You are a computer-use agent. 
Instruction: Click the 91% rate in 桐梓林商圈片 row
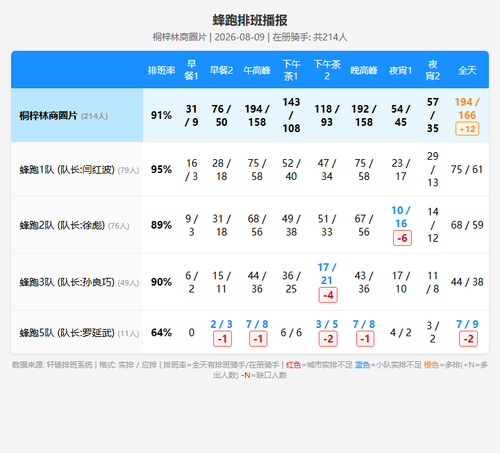(x=161, y=115)
